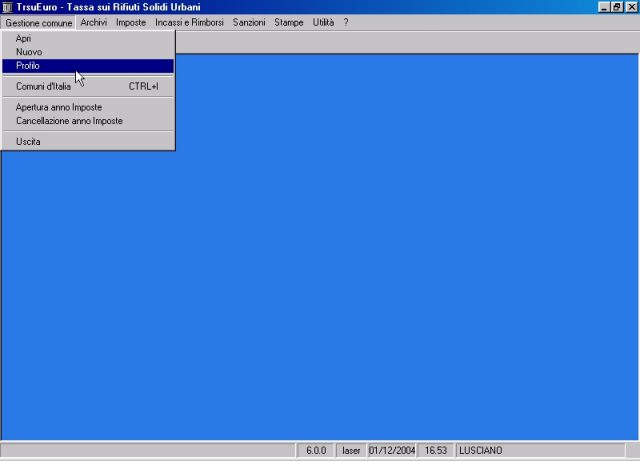Open the Stampe menu
Viewport: 640px width, 461px height.
(289, 22)
